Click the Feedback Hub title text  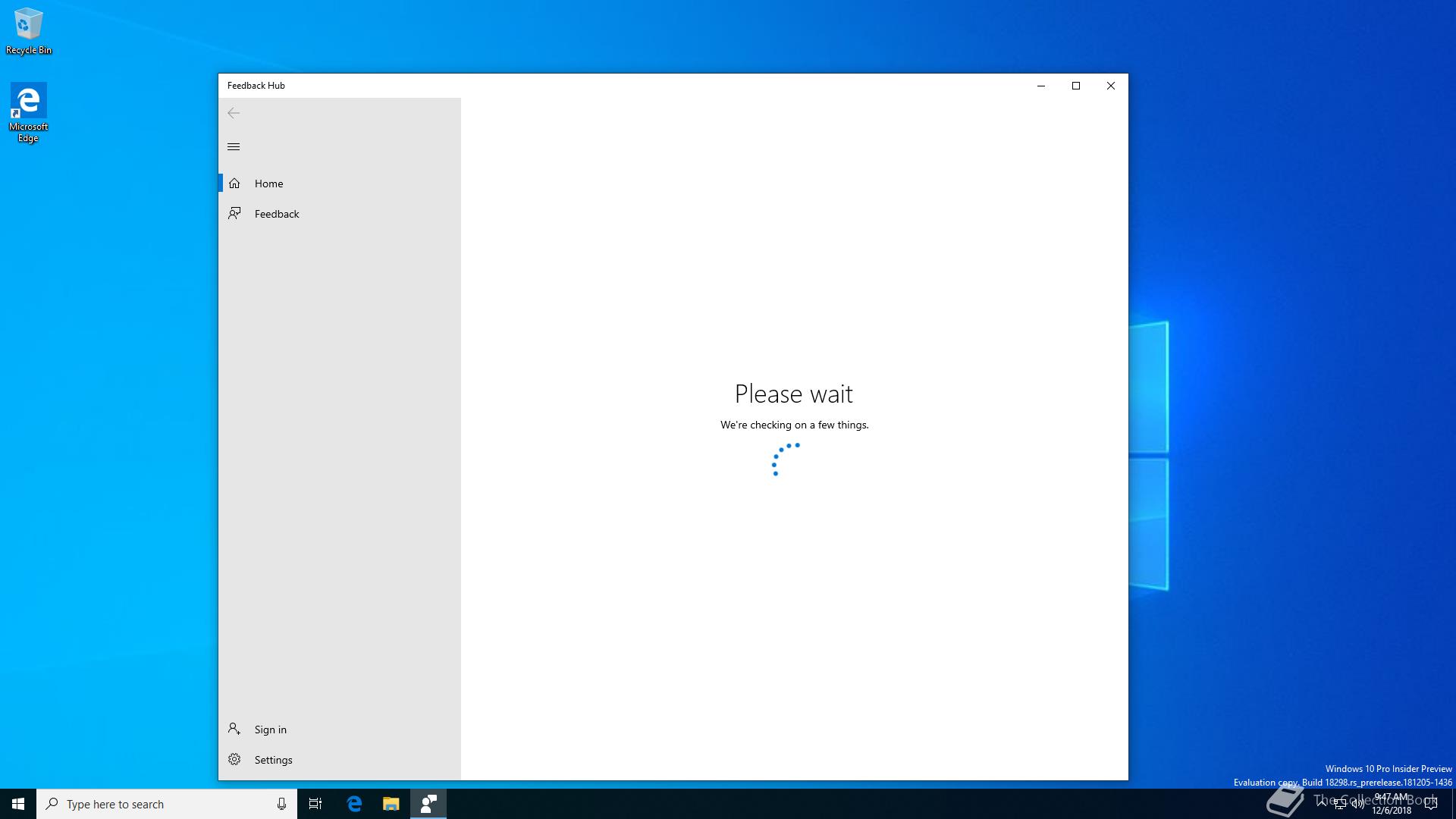[256, 86]
